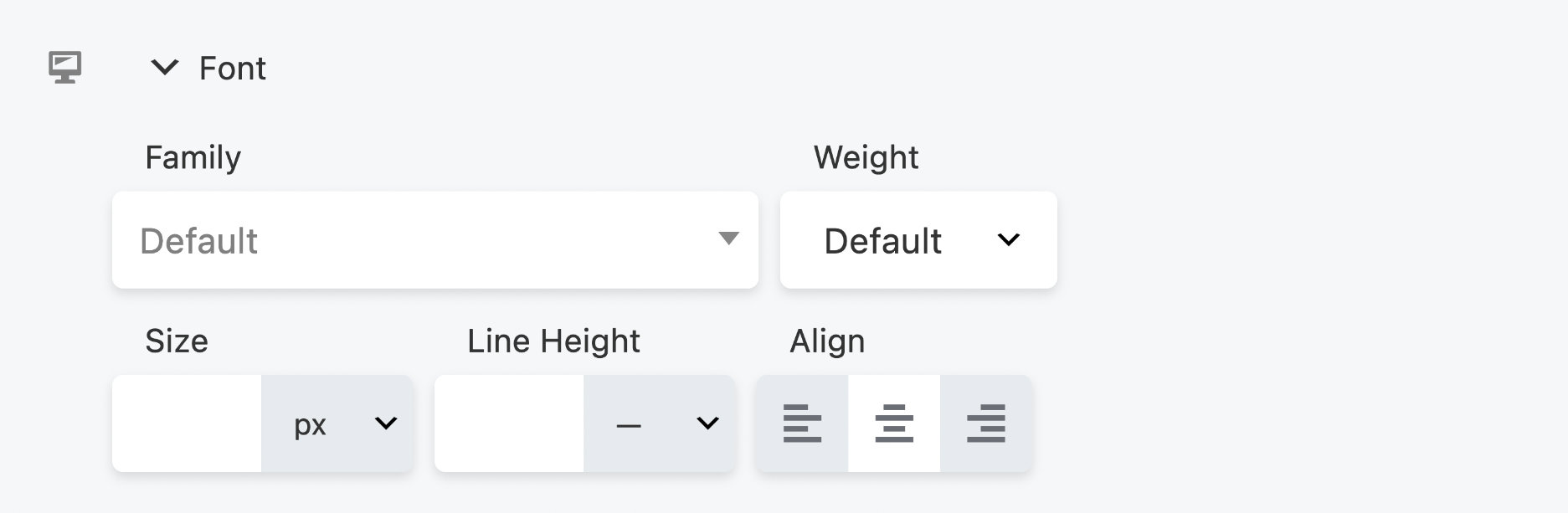Click the Weight label
Viewport: 1568px width, 513px height.
[866, 156]
